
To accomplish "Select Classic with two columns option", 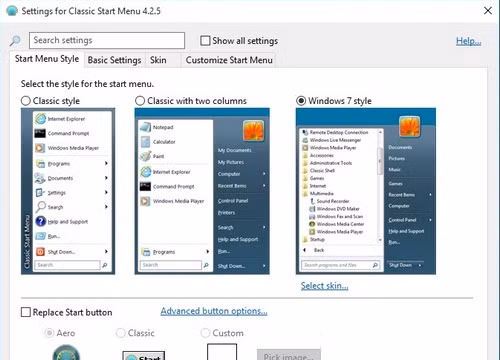I will [x=140, y=101].
